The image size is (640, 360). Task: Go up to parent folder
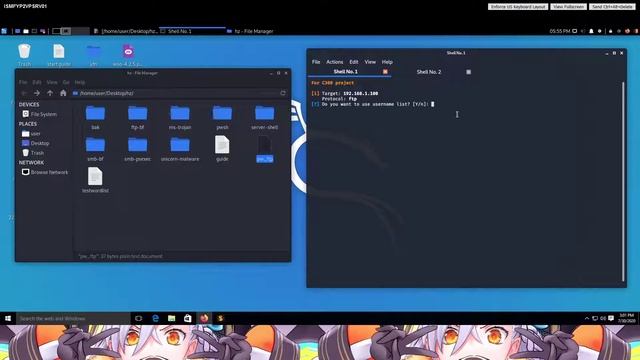50,93
